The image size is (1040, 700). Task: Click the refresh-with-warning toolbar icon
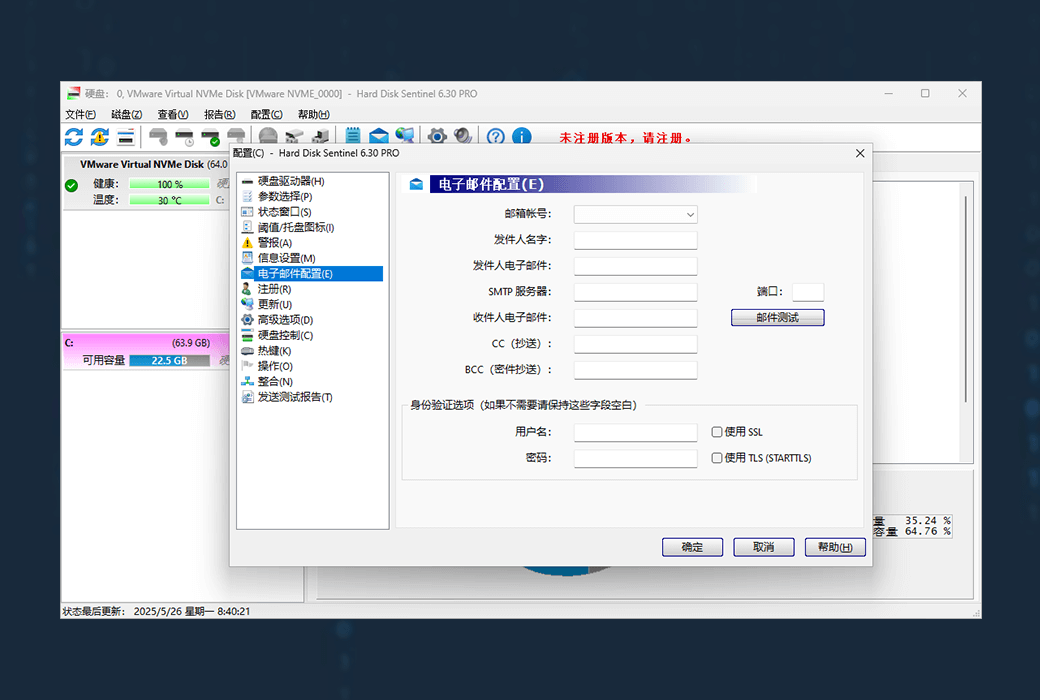point(99,137)
